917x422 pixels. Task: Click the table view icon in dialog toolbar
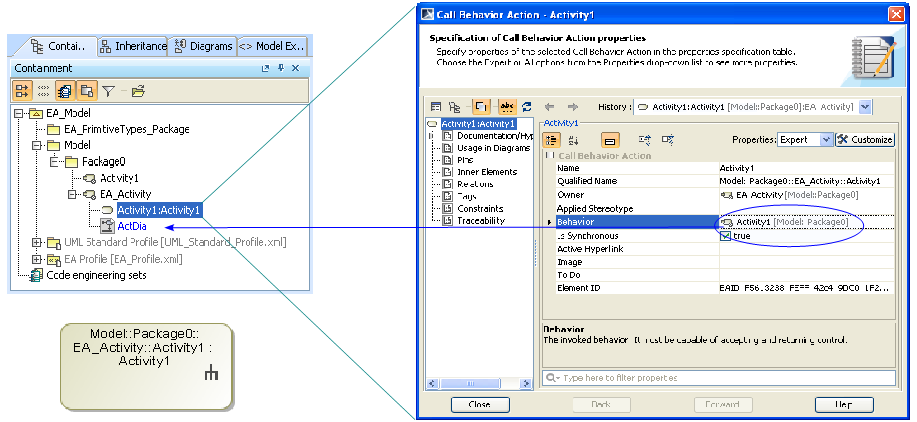pos(436,107)
